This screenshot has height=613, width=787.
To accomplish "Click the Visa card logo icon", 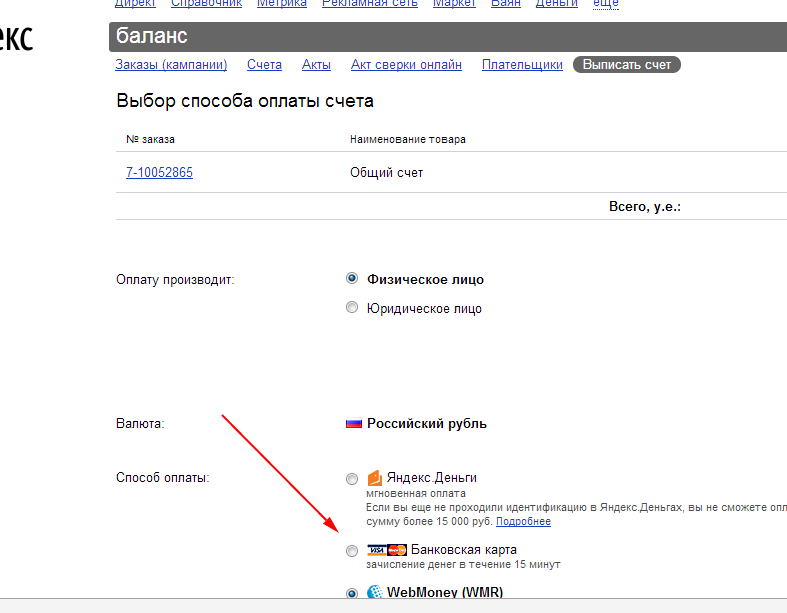I will coord(376,550).
